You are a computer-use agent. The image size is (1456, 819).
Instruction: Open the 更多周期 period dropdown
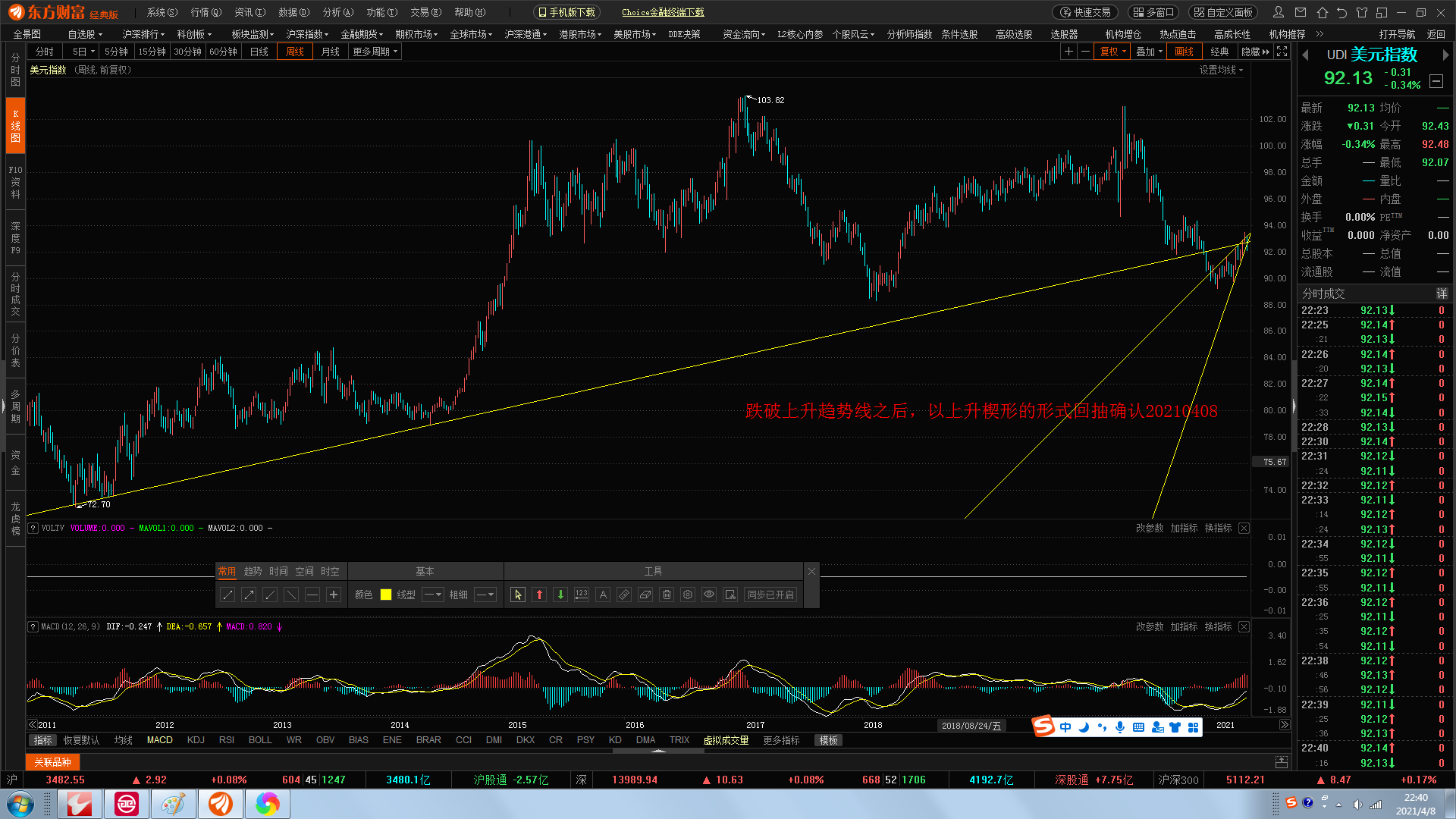click(375, 52)
